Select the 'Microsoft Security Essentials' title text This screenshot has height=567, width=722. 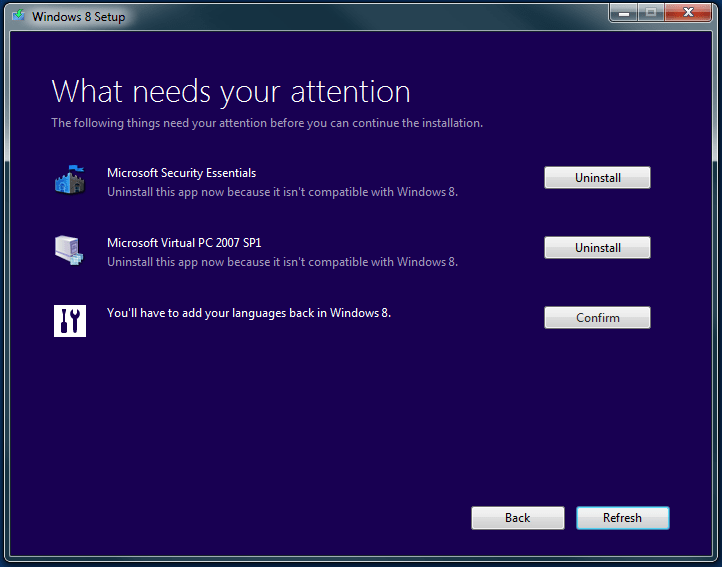tap(181, 173)
